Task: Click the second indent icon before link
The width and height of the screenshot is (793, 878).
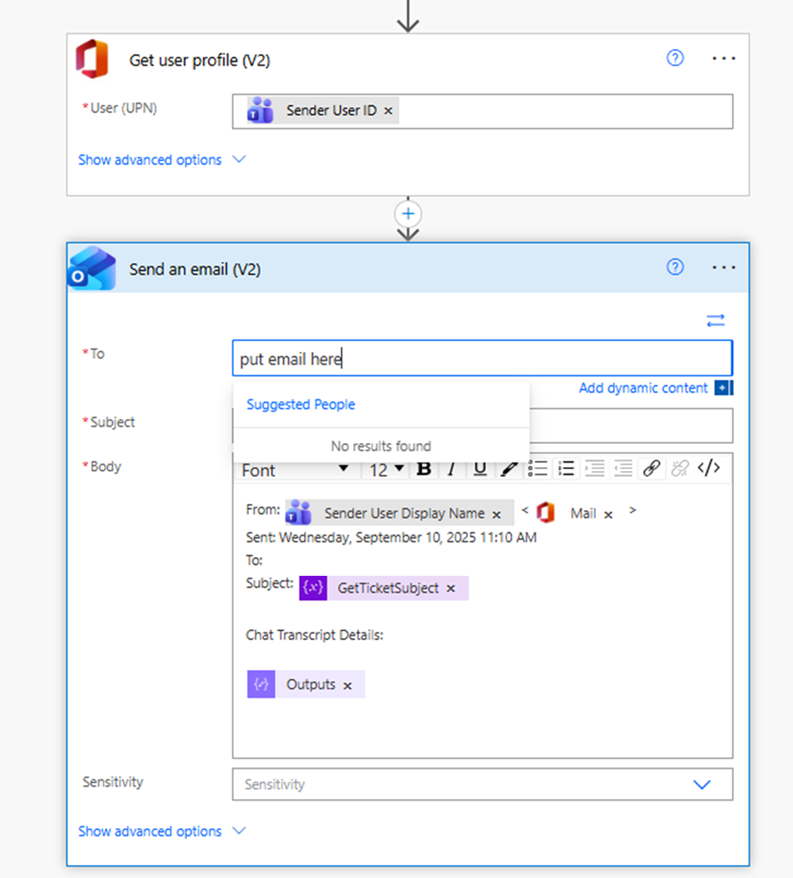Action: pos(623,468)
